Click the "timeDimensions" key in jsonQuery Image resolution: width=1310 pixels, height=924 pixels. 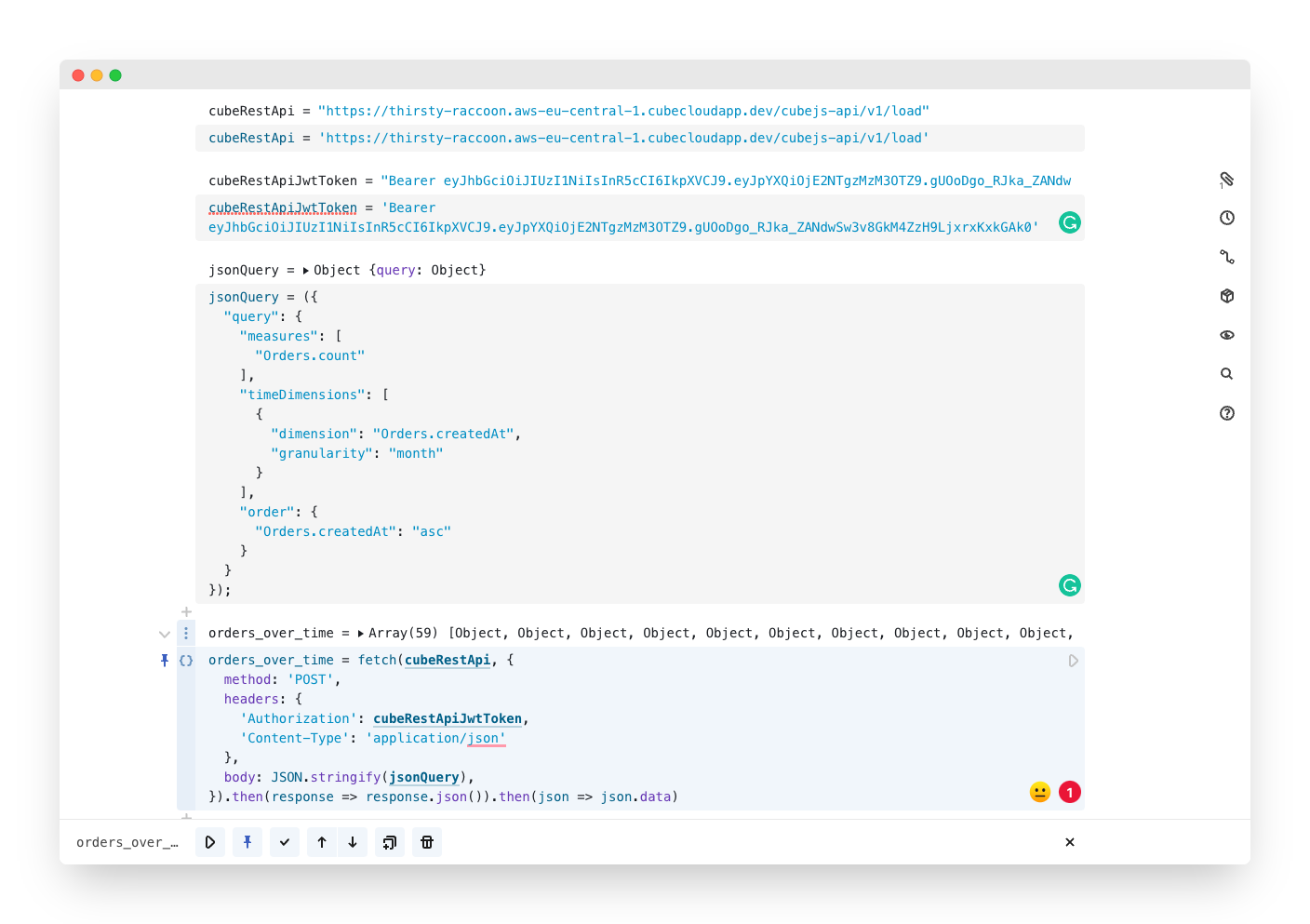coord(302,395)
